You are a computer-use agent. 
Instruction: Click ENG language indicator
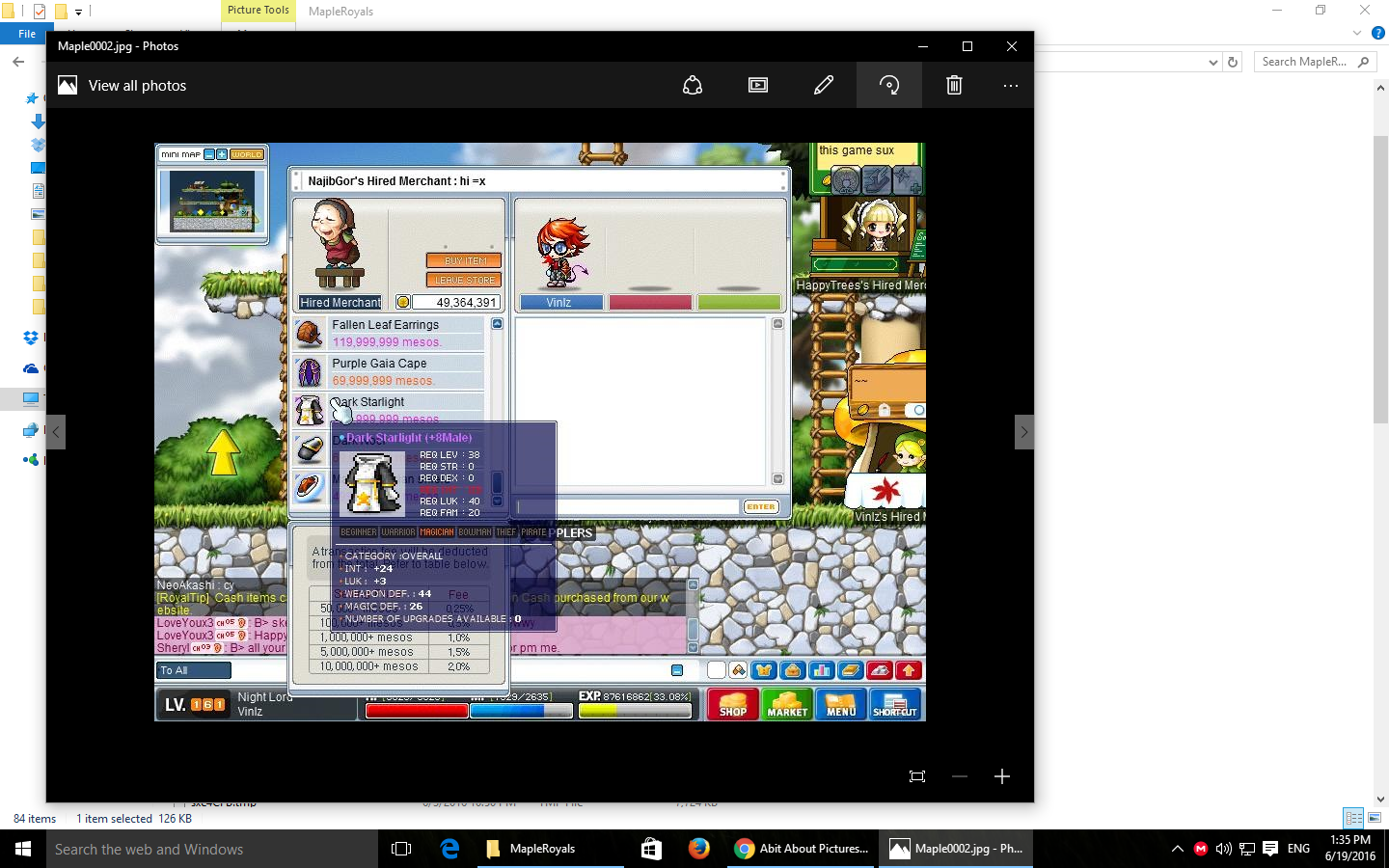pos(1298,849)
